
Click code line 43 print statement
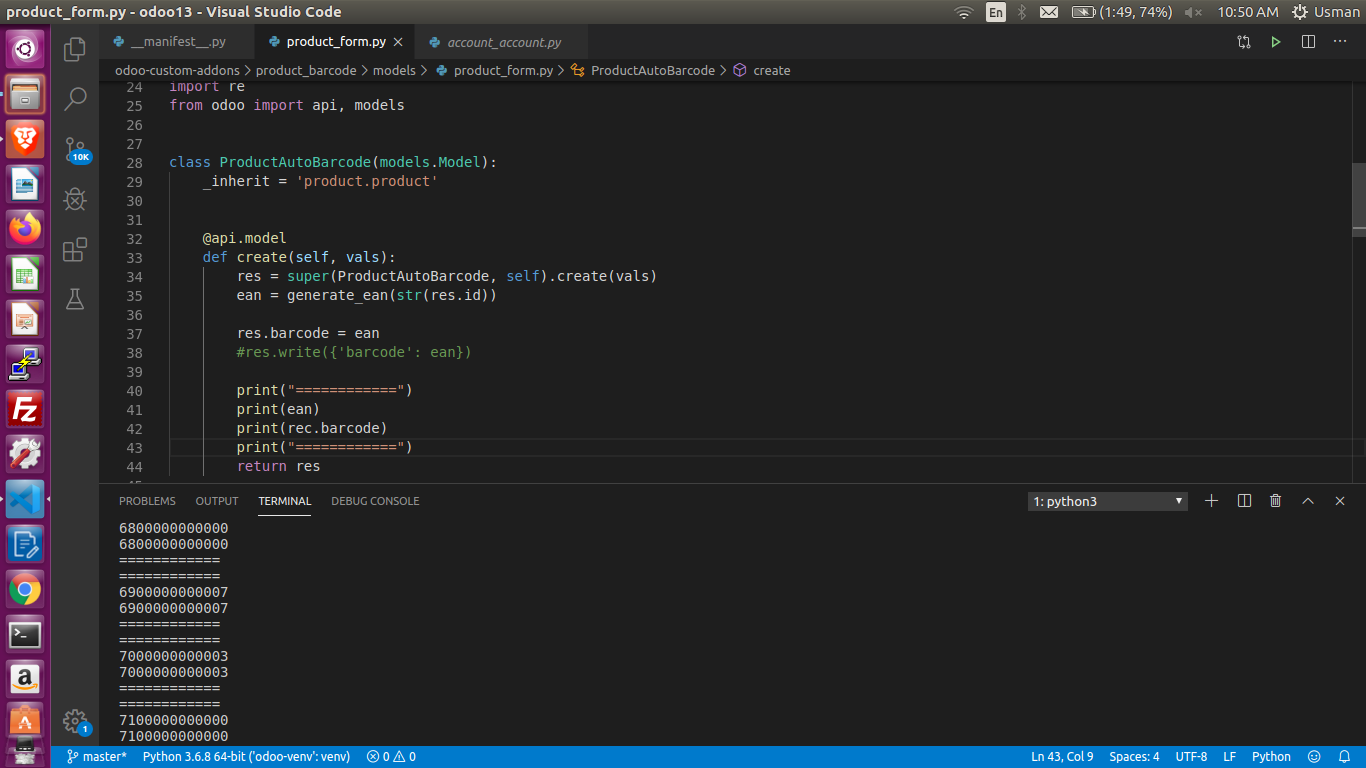click(324, 447)
